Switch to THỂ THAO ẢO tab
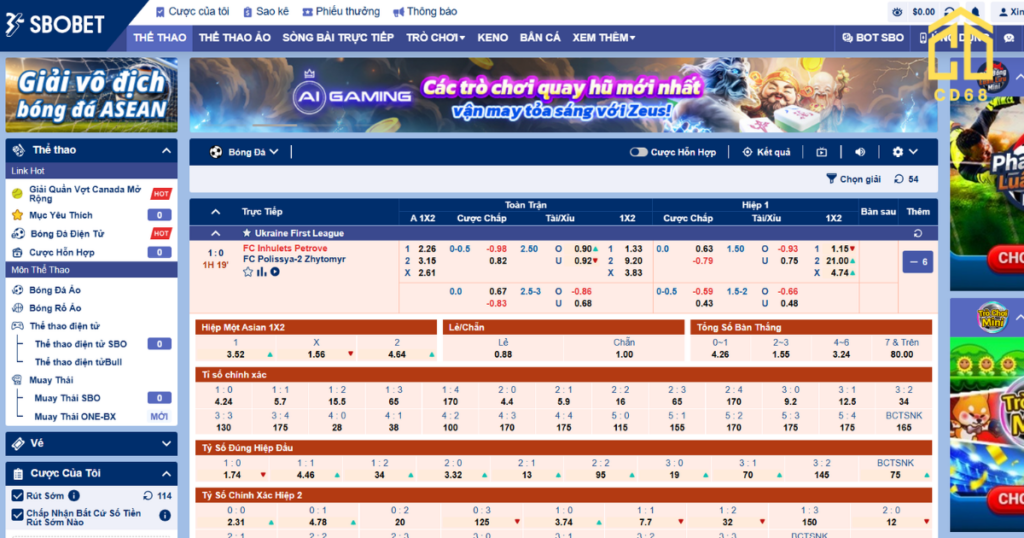 point(234,38)
